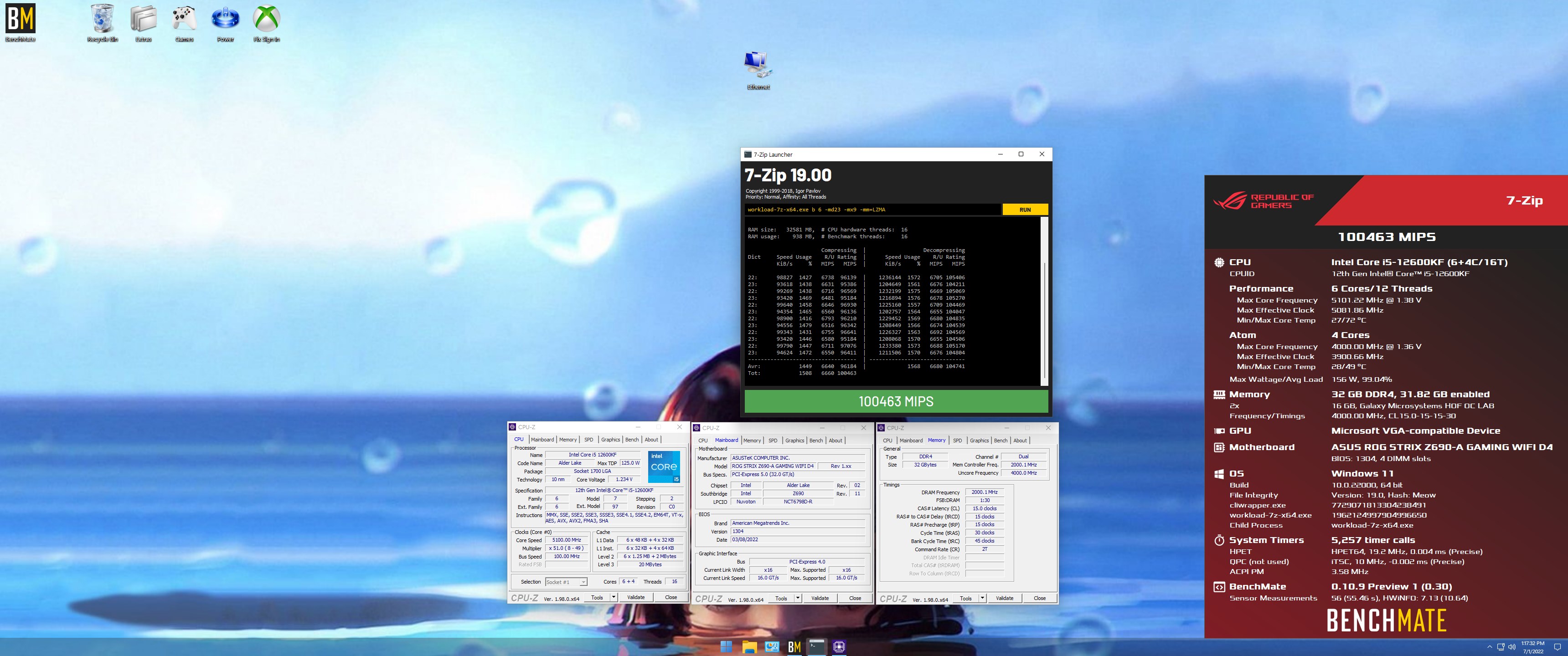The image size is (1568, 656).
Task: Click the title icon of the CPU-Z Memory window
Action: (x=882, y=428)
